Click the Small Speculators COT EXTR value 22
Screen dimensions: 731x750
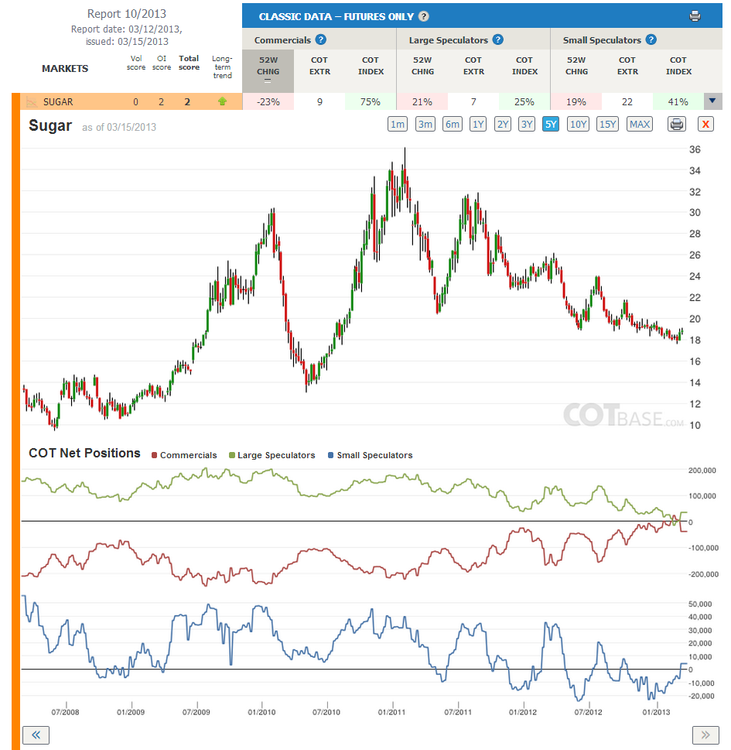(627, 101)
